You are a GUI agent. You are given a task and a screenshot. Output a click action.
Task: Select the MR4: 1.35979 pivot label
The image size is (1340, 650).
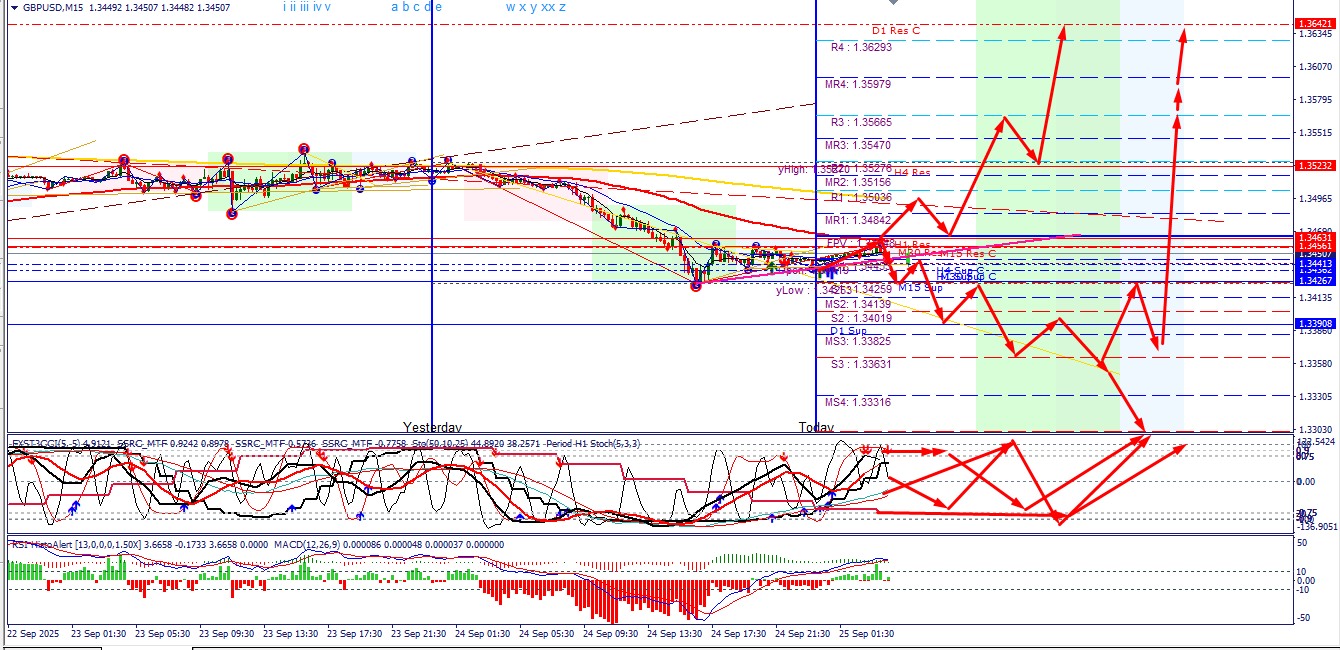click(858, 84)
